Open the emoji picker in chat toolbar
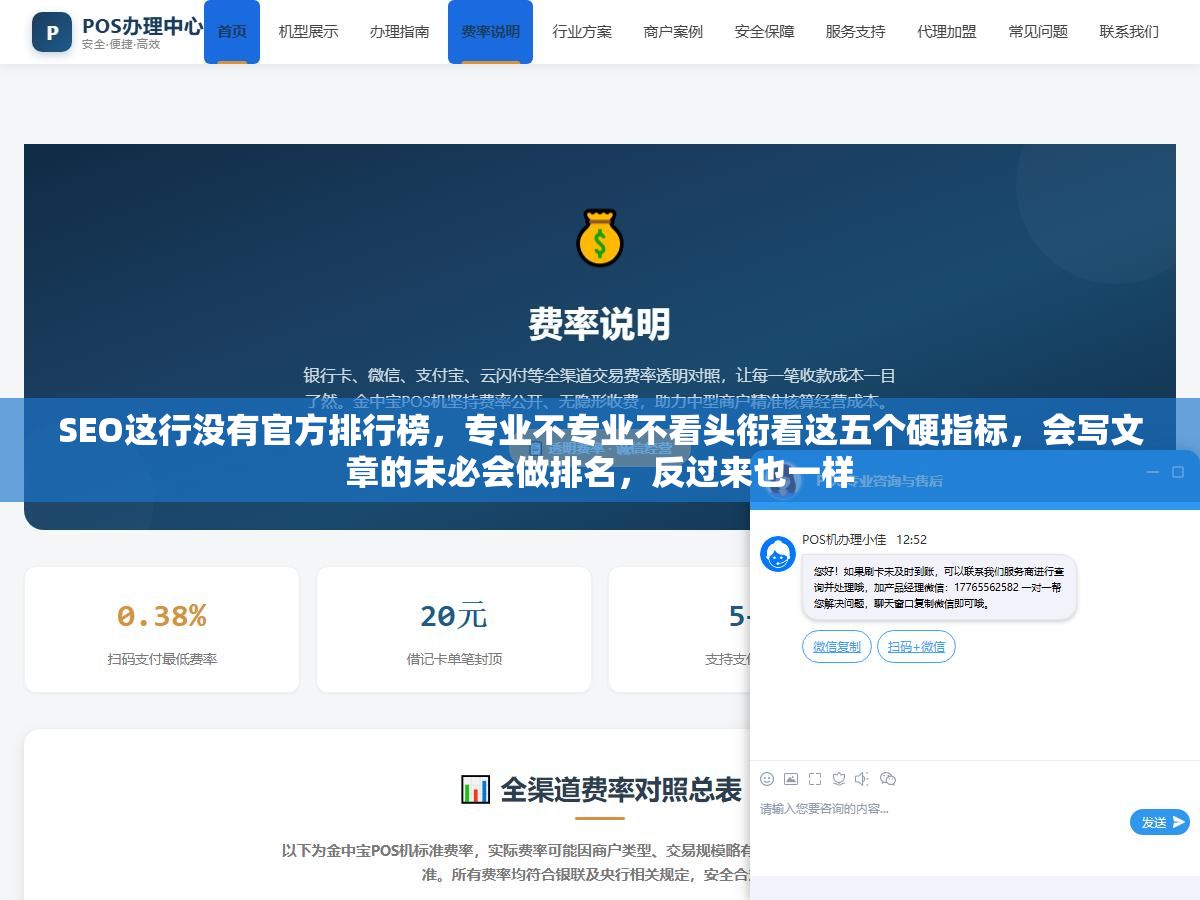Image resolution: width=1200 pixels, height=900 pixels. 767,779
